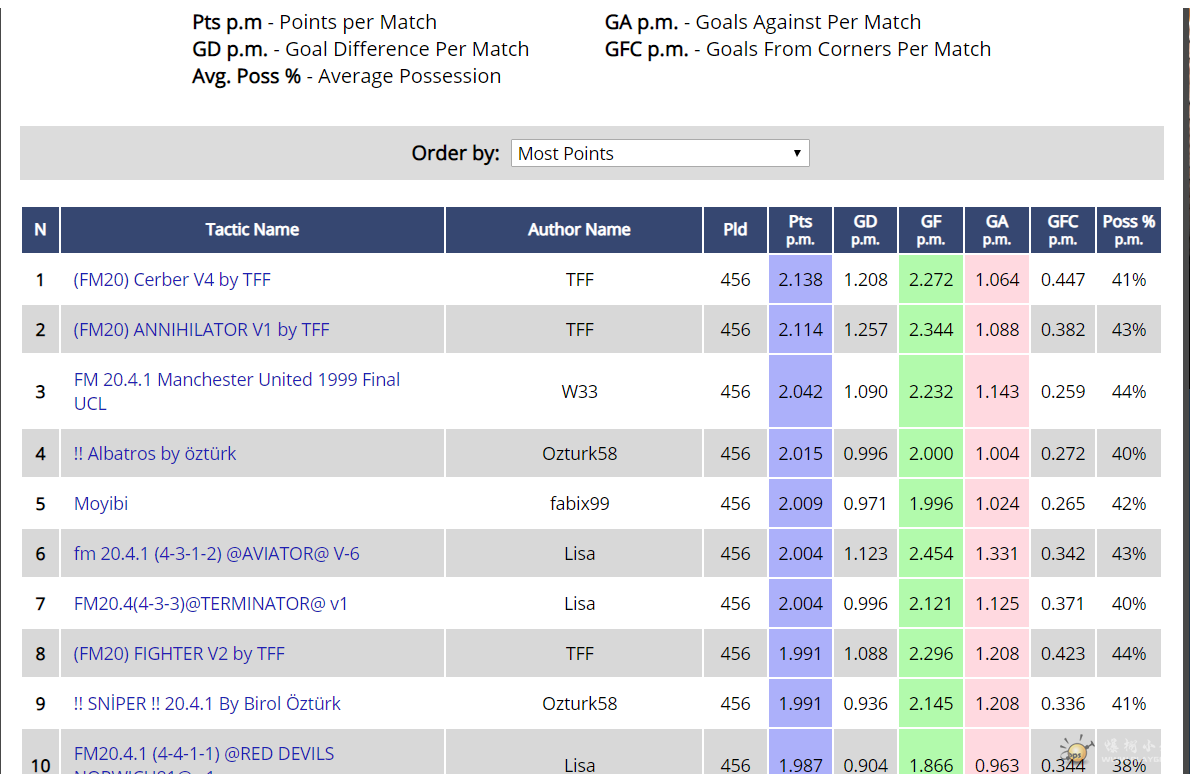Click the Tactic Name column header
Image resolution: width=1190 pixels, height=774 pixels.
coord(252,230)
